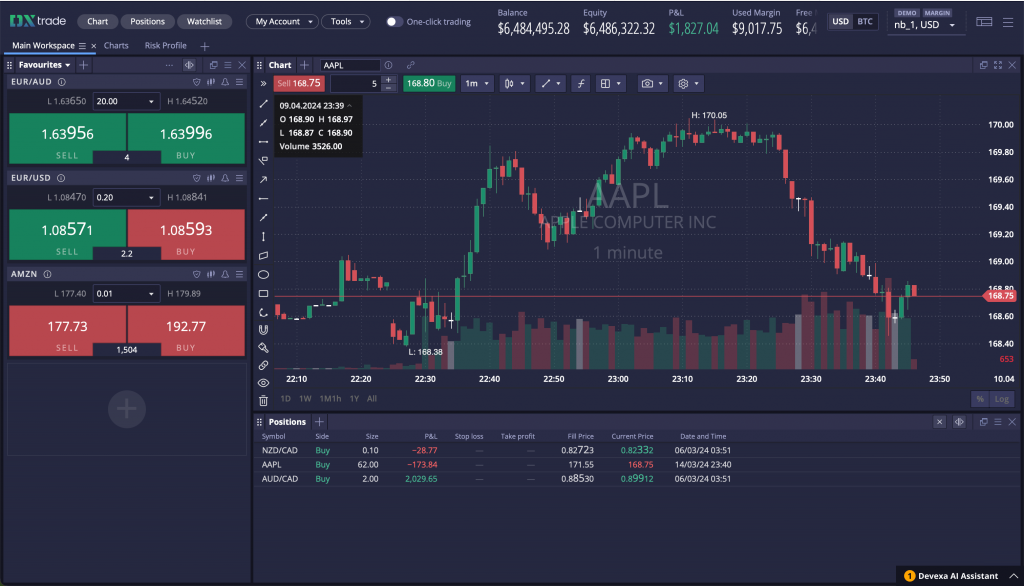Increase chart order quantity with plus stepper
The image size is (1024, 586).
tap(388, 80)
